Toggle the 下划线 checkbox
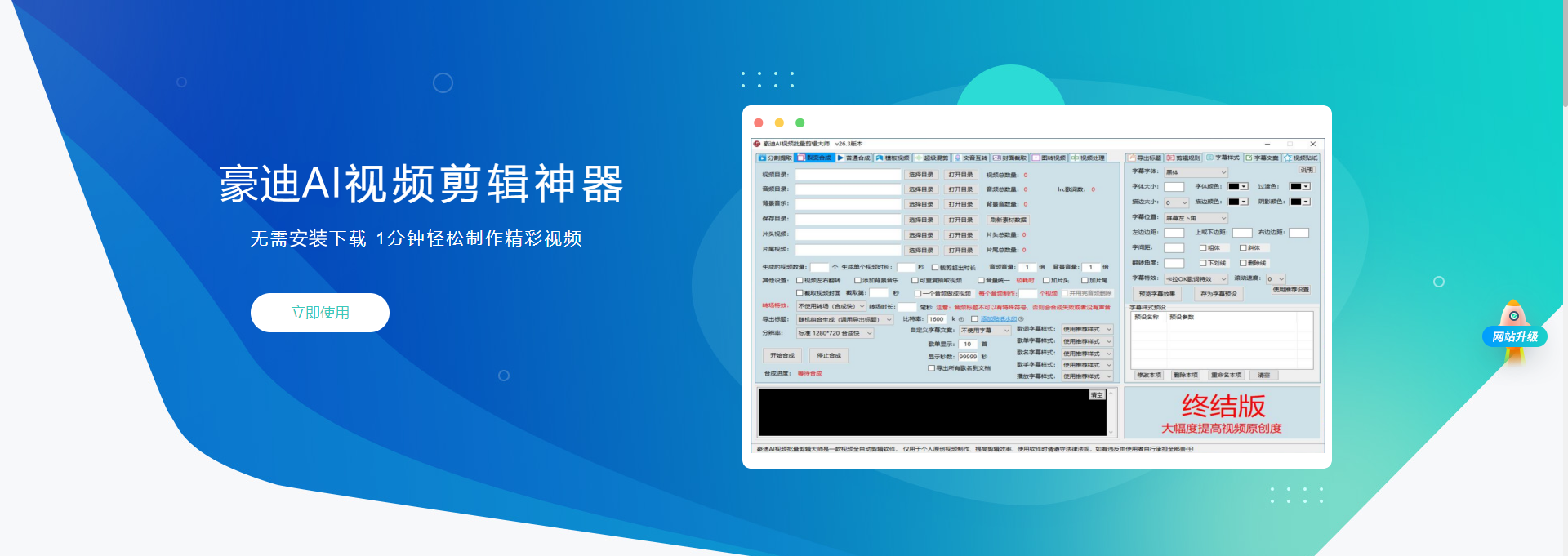The height and width of the screenshot is (556, 1568). click(1203, 263)
